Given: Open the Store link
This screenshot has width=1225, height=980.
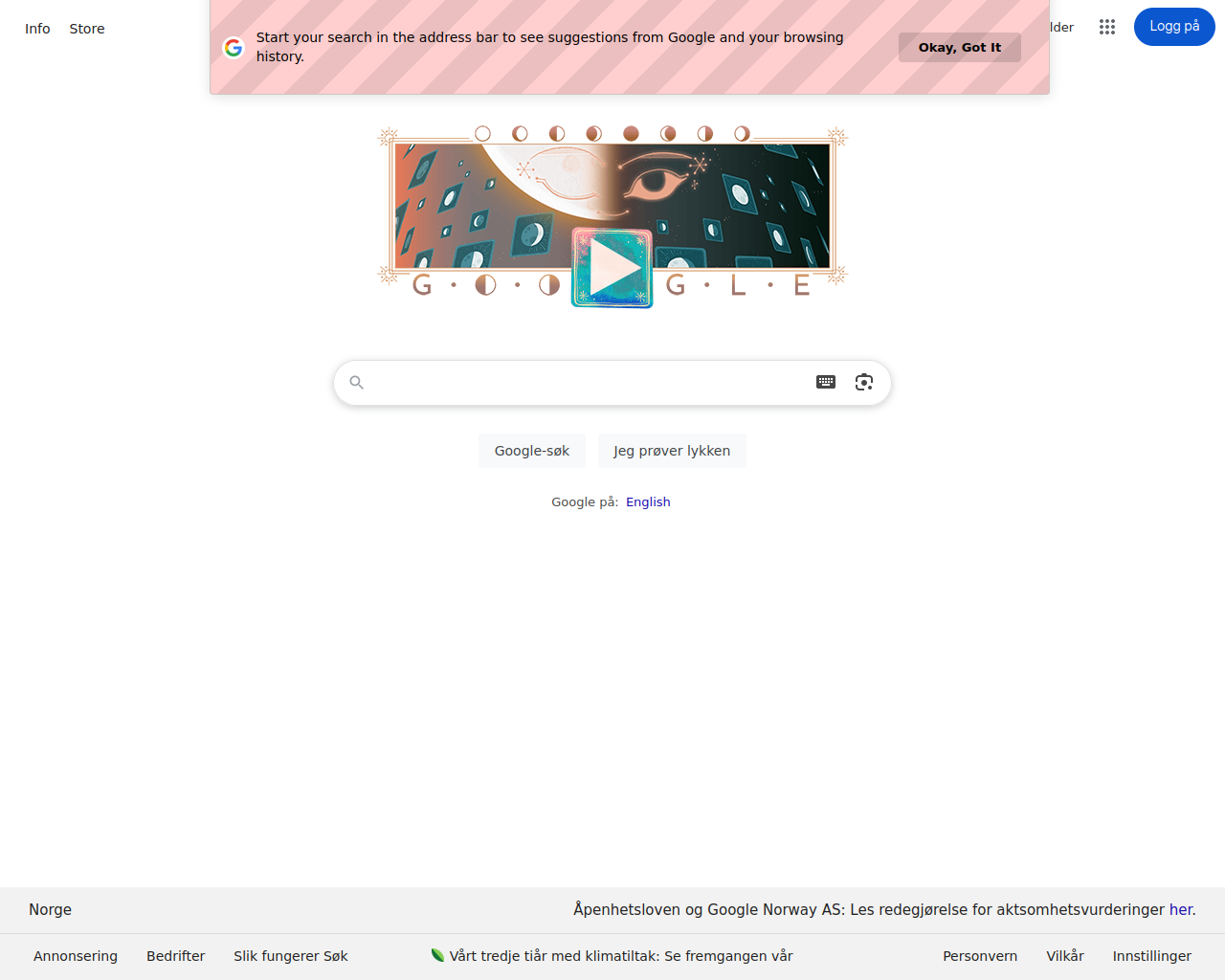Looking at the screenshot, I should [87, 29].
